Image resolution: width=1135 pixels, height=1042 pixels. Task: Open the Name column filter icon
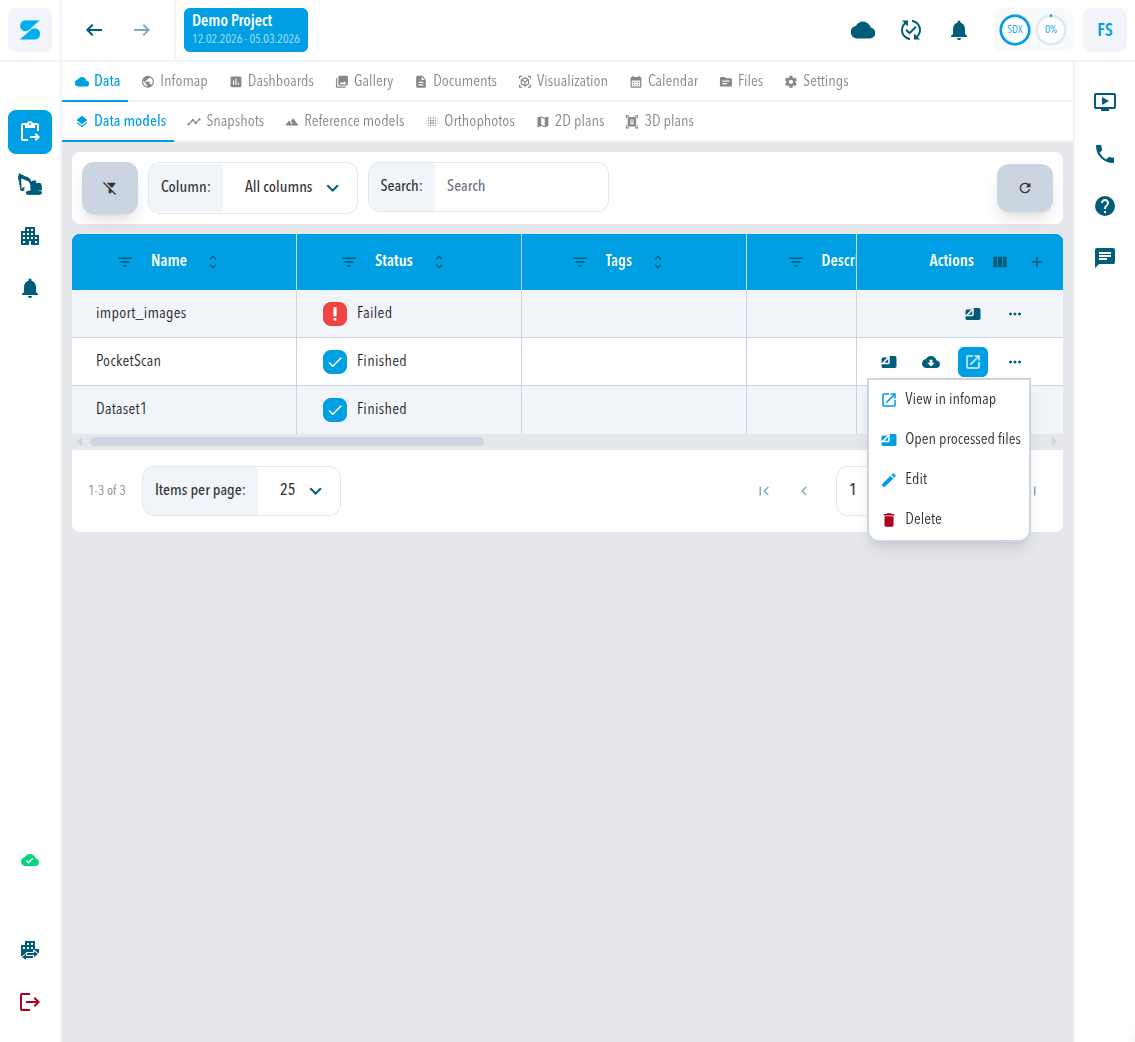click(125, 262)
